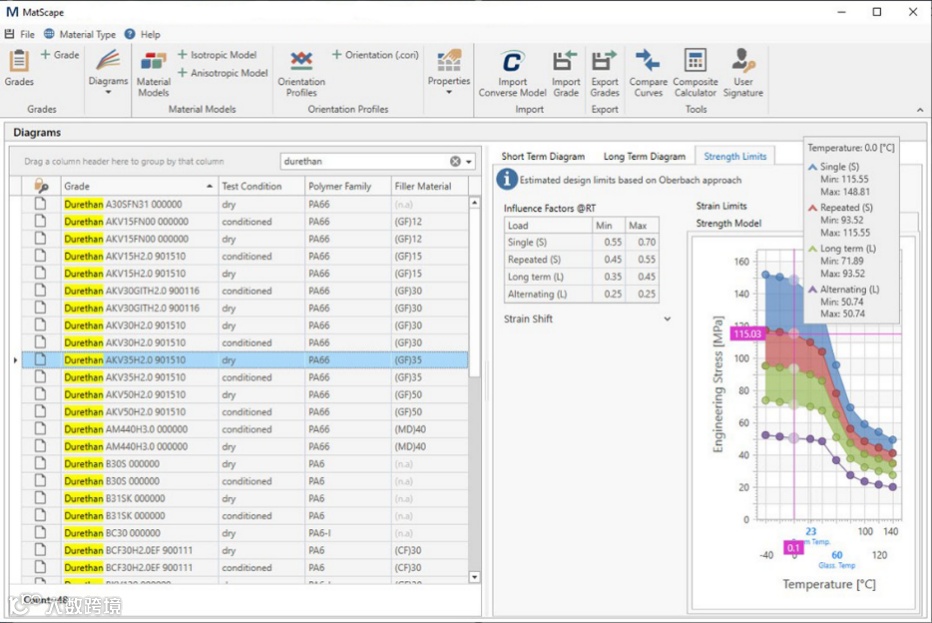Click the Strength Model label

(x=729, y=223)
